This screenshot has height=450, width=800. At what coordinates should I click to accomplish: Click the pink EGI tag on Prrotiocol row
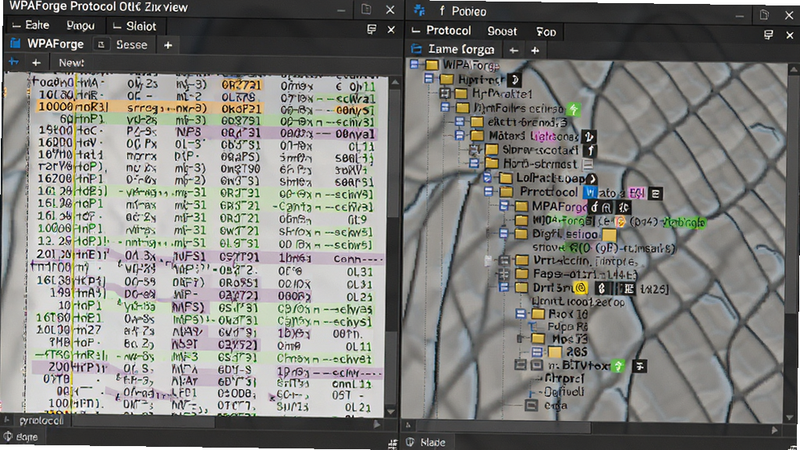[637, 193]
